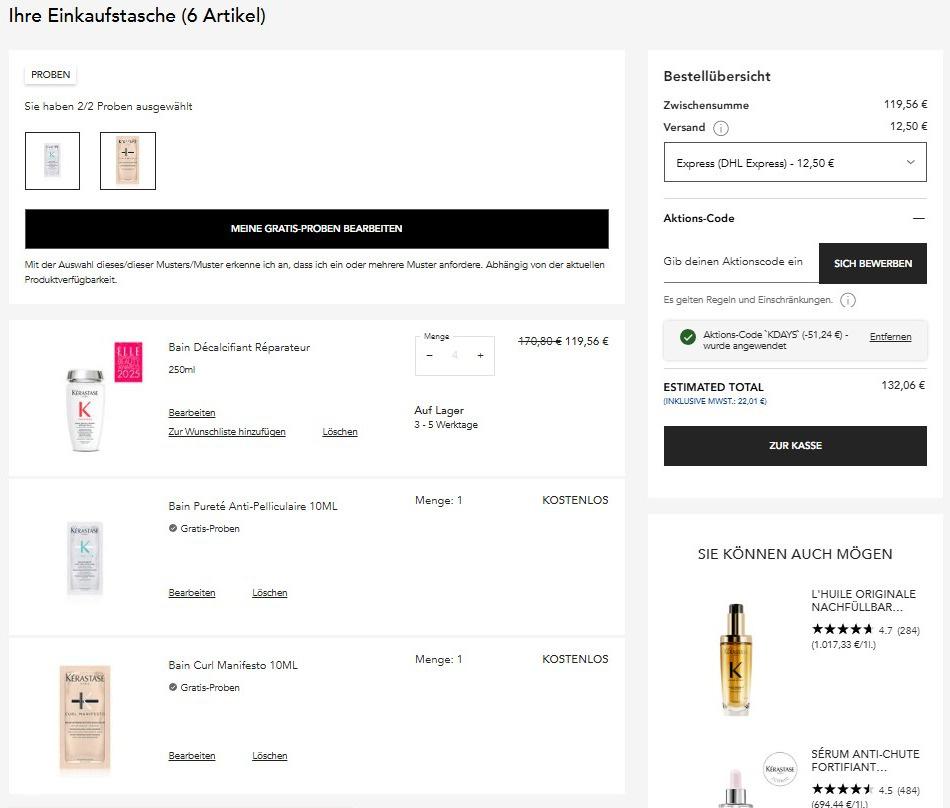
Task: Click the shipping info icon beside Versand
Action: [x=720, y=128]
